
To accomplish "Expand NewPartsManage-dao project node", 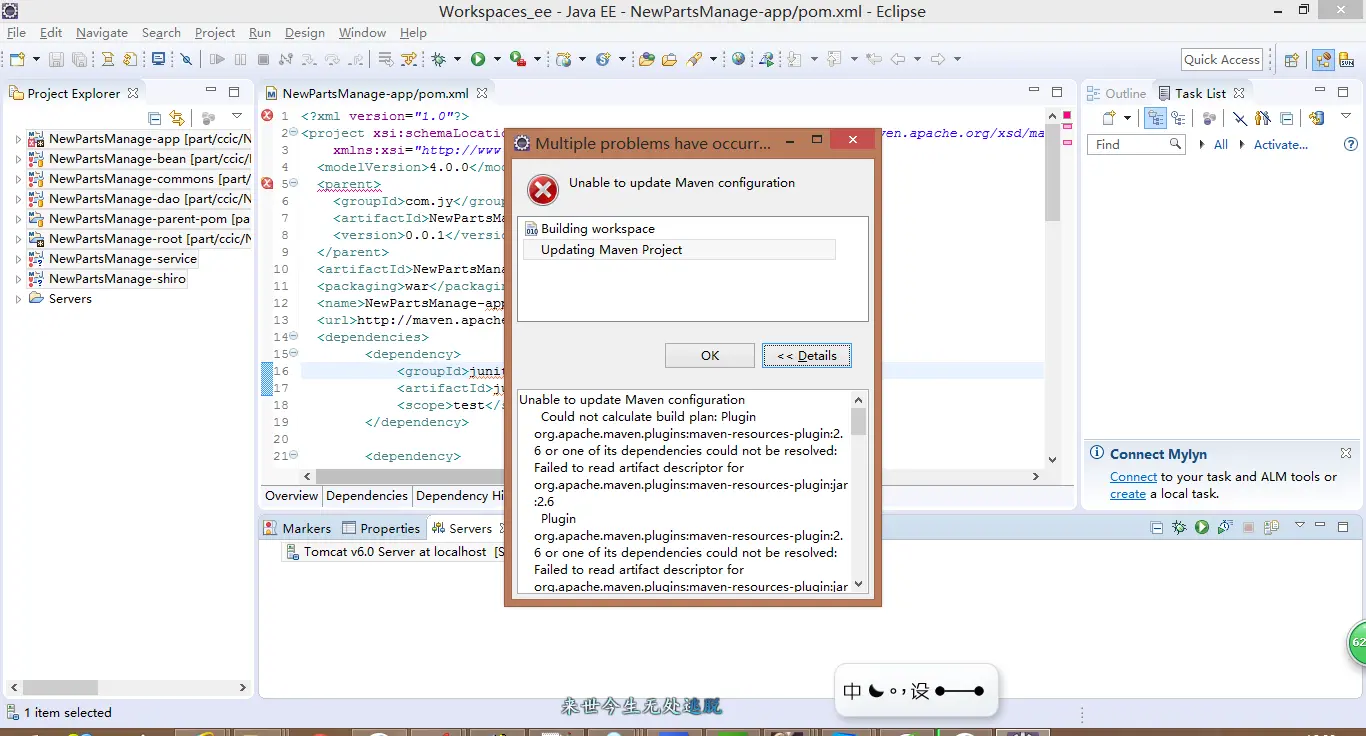I will 18,199.
